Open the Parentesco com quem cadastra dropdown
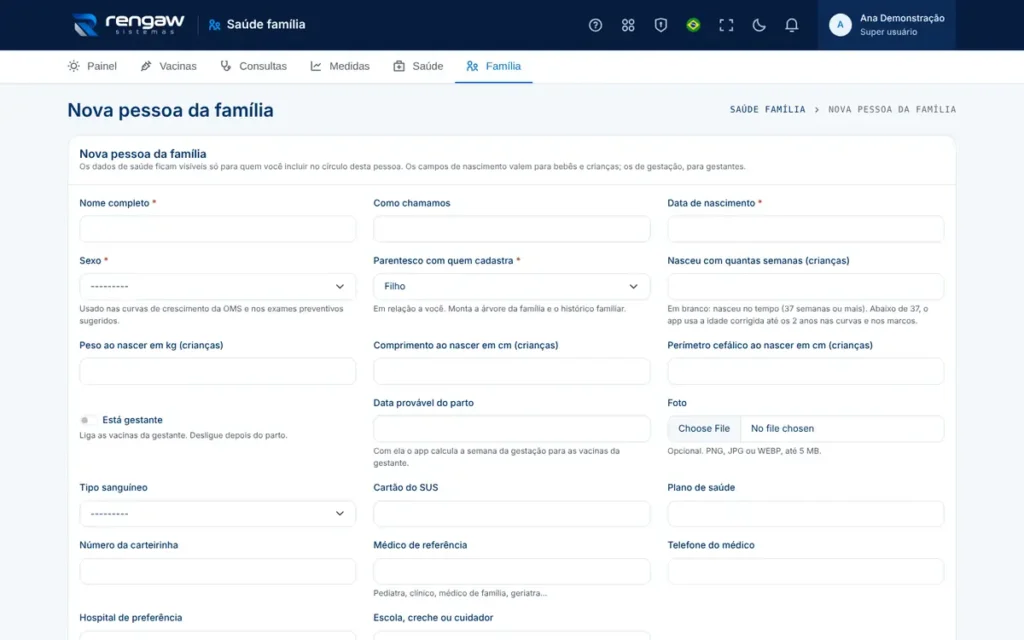 click(x=511, y=287)
